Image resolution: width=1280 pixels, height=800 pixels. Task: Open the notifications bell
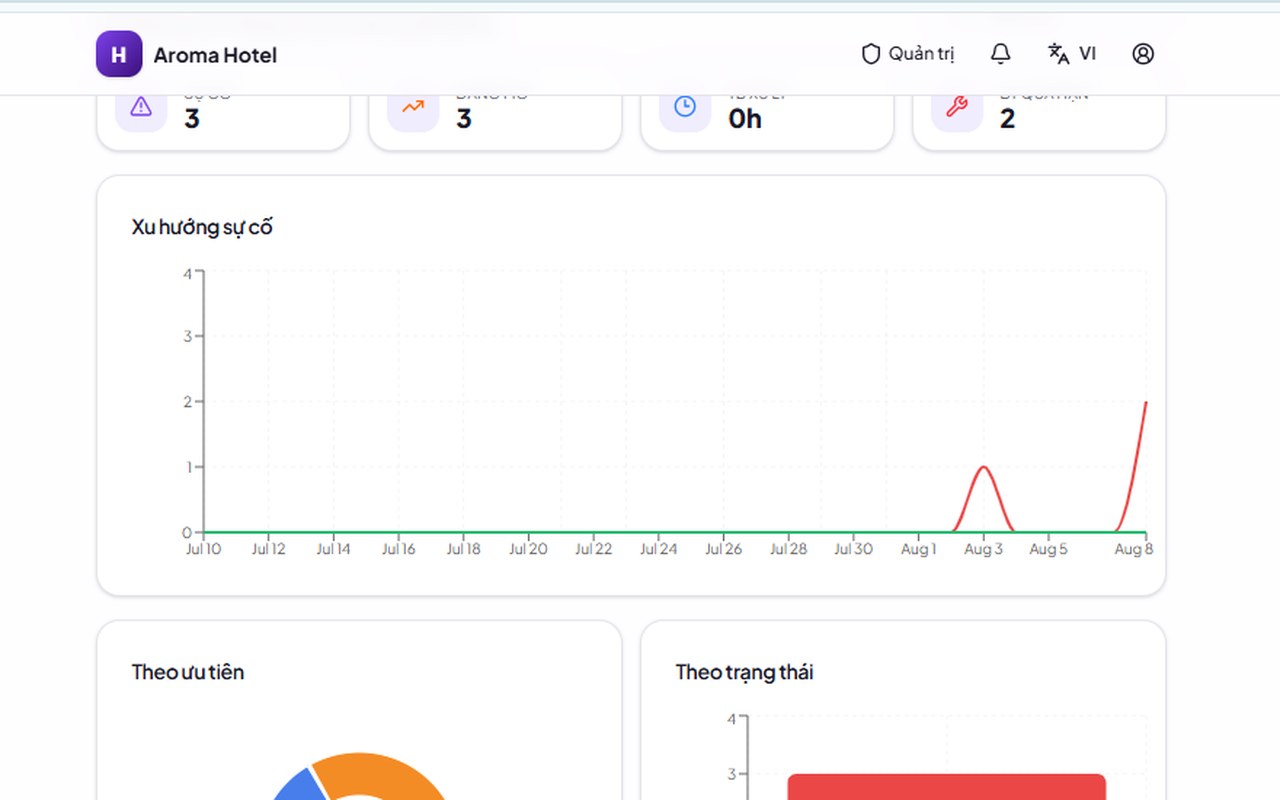click(1000, 54)
